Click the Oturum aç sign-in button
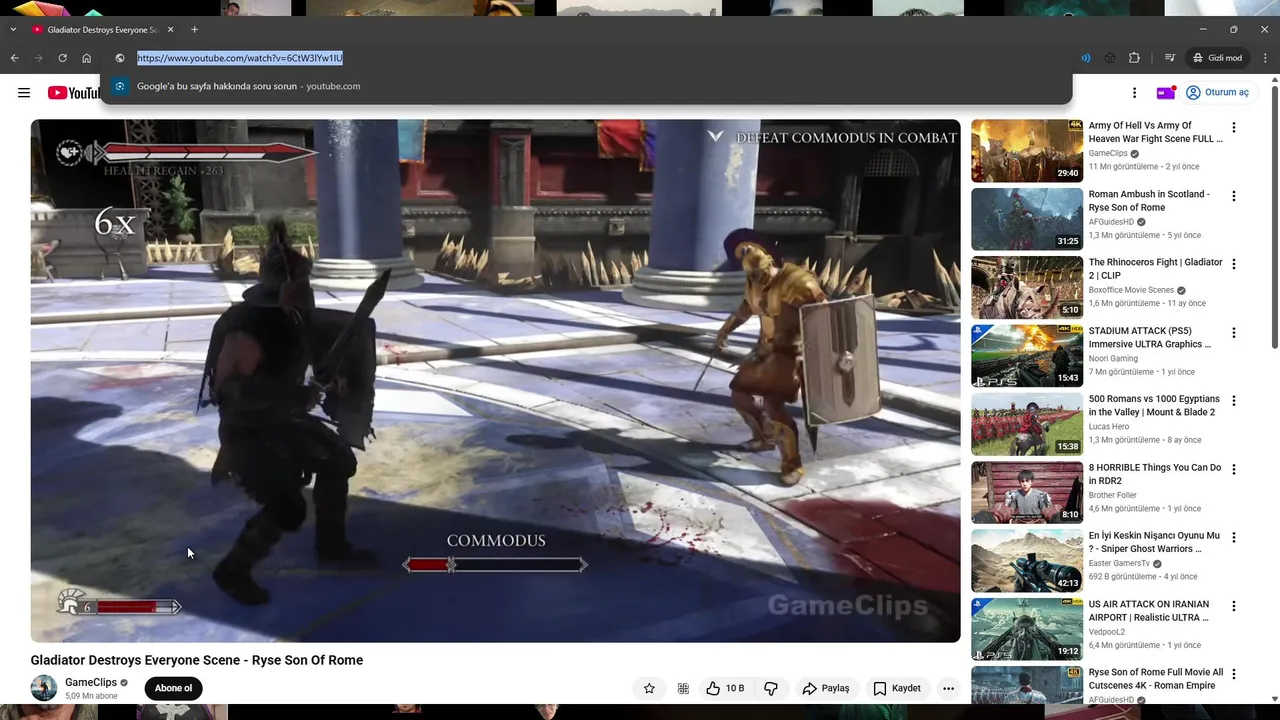Screen dimensions: 1280x720 click(x=1217, y=93)
